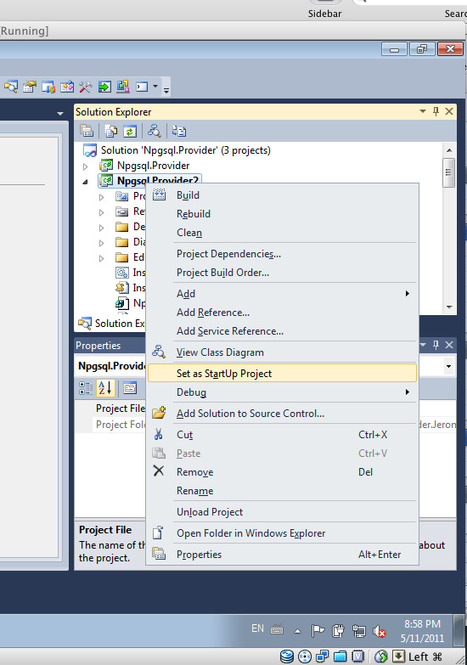Open the Object Browser toolbar icon

click(x=48, y=87)
